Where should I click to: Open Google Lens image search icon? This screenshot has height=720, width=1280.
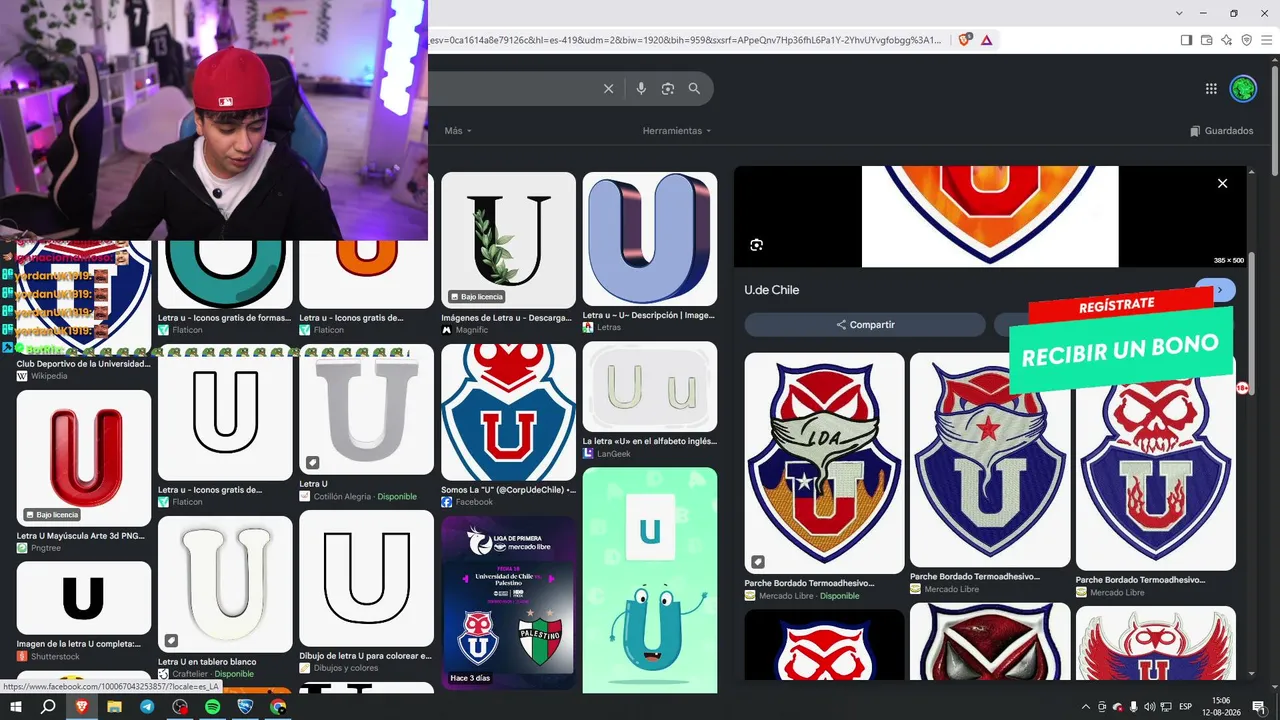point(668,89)
